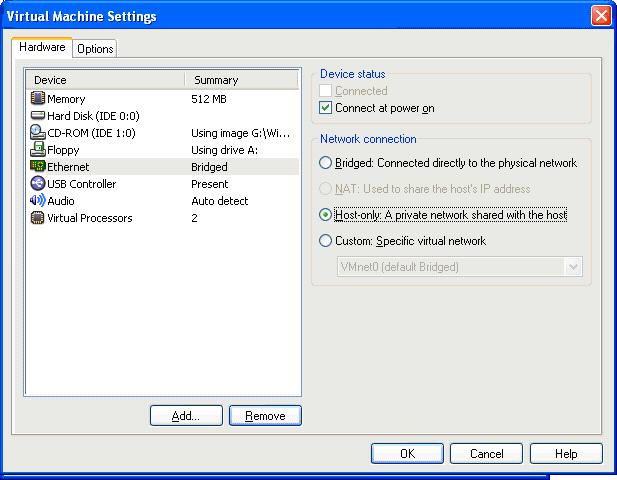Select the Memory device icon

pyautogui.click(x=38, y=99)
